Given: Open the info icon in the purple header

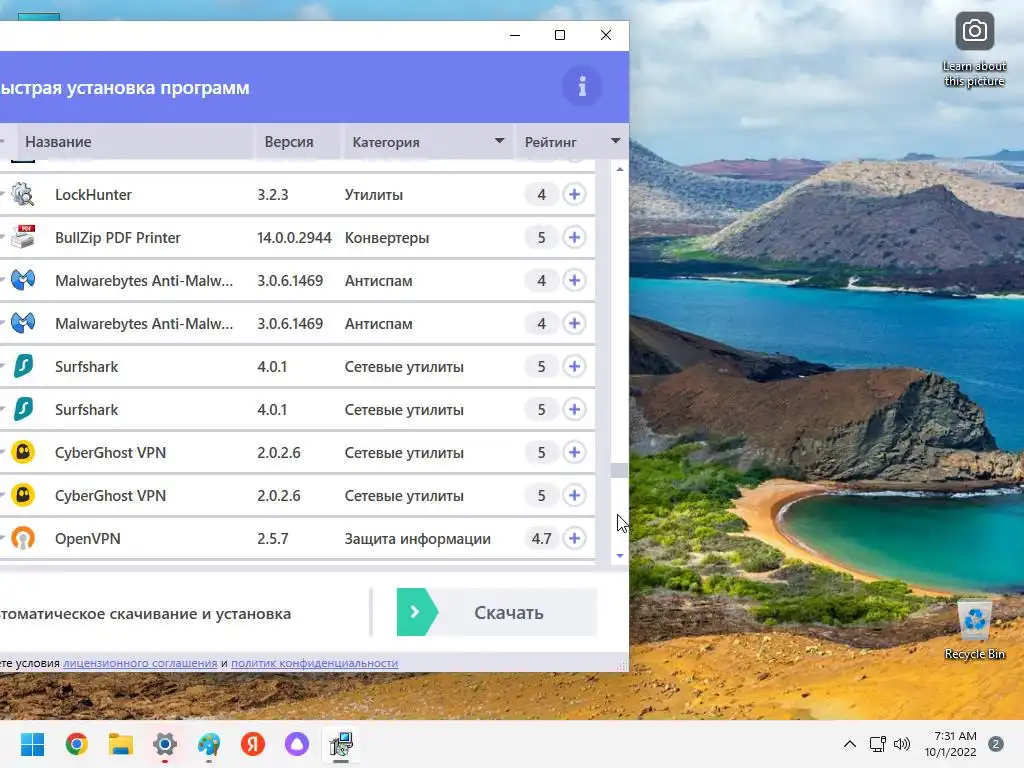Looking at the screenshot, I should [582, 86].
